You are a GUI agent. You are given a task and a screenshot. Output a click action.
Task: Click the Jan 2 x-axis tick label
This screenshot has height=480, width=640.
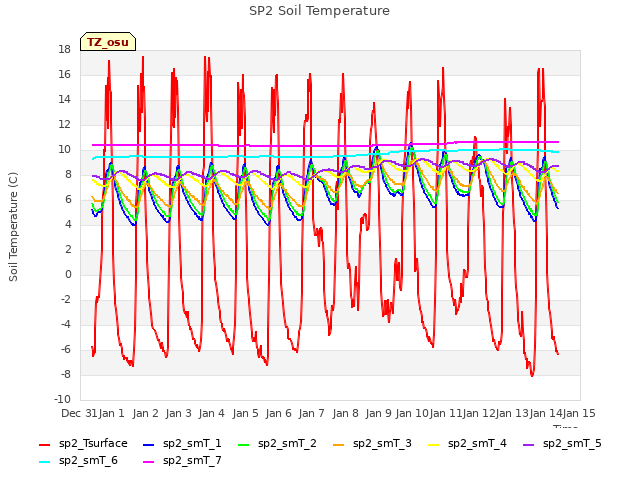tap(145, 413)
